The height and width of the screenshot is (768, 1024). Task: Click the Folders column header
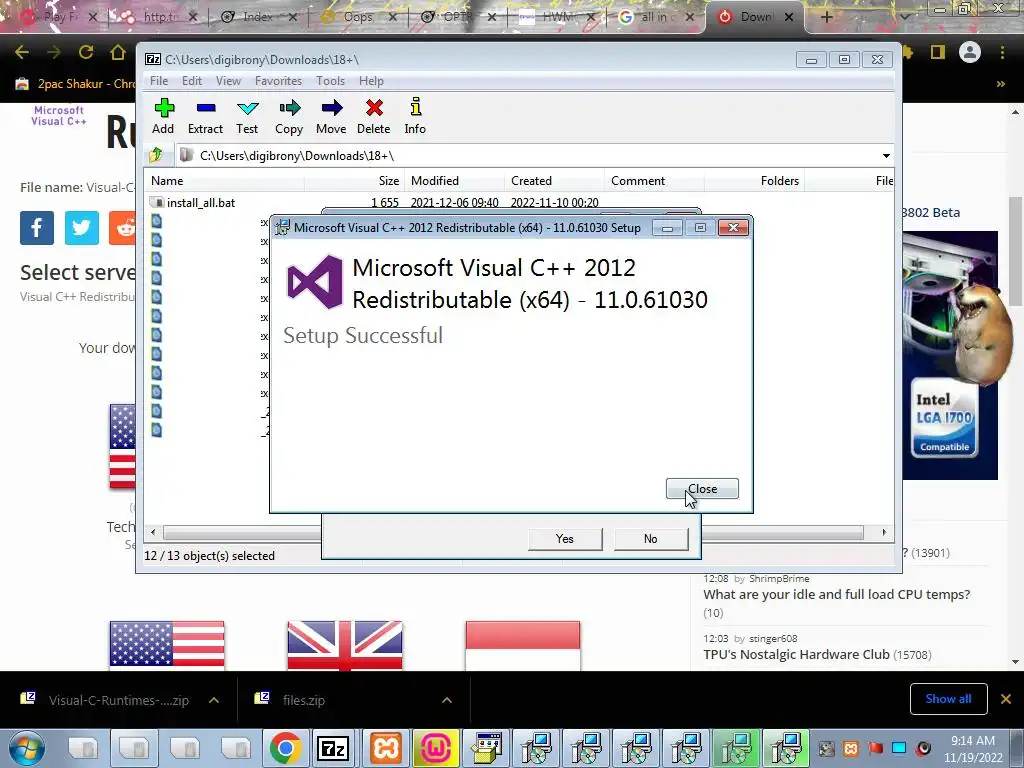point(754,181)
